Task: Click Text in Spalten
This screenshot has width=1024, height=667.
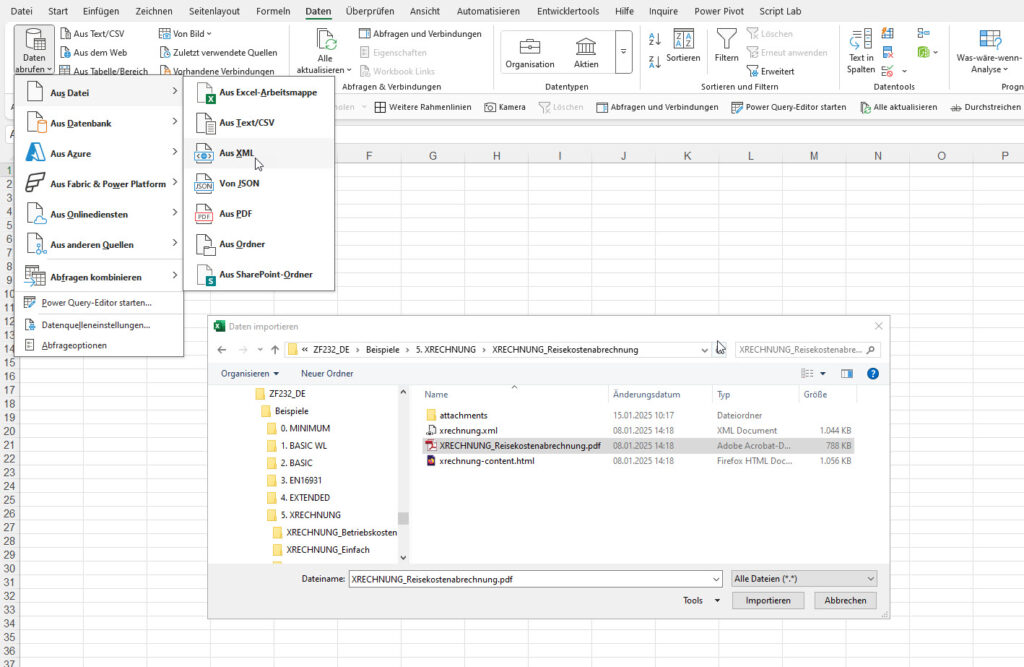Action: pos(861,51)
